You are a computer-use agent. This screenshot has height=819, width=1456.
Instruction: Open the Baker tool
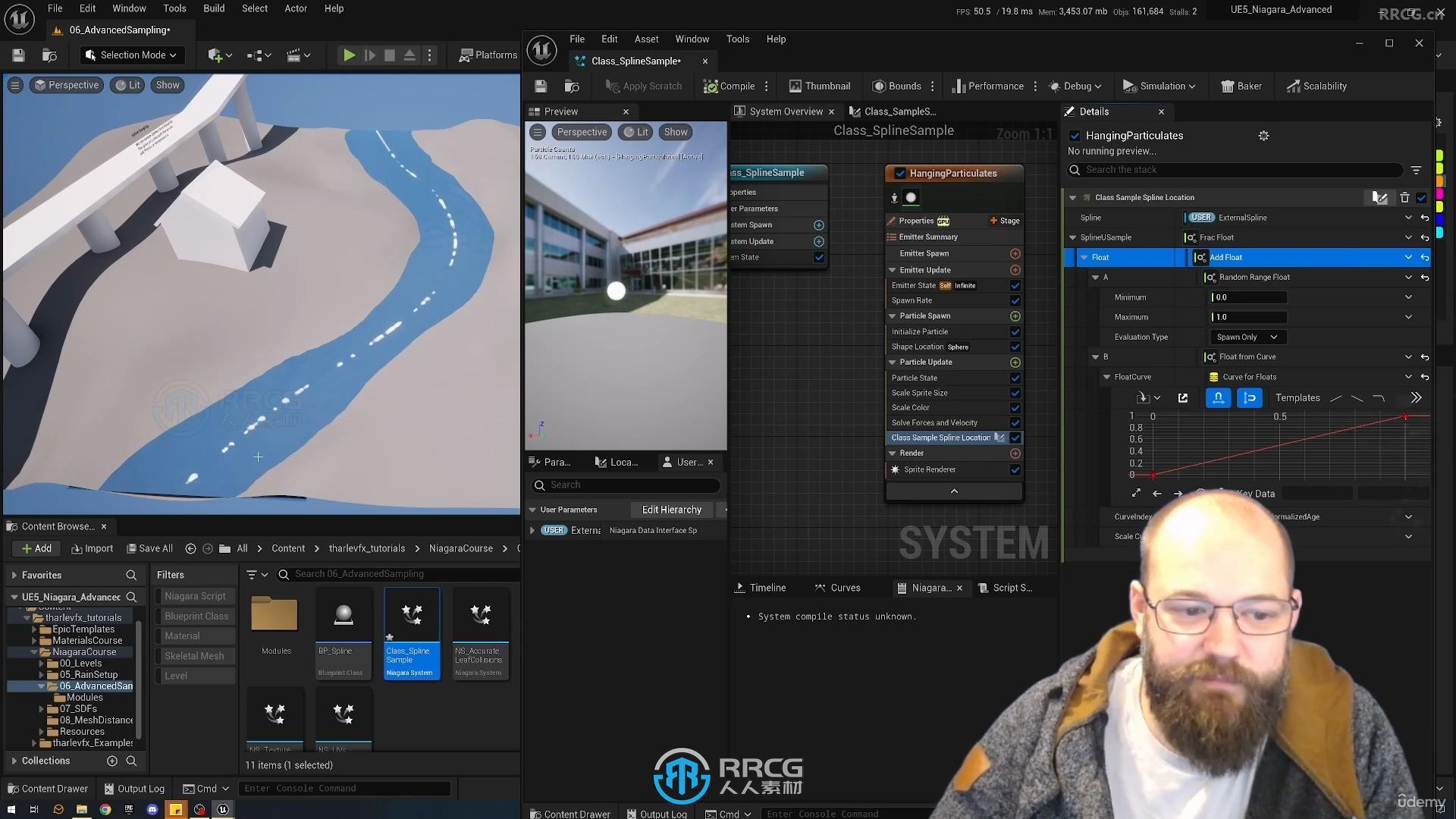point(1241,86)
